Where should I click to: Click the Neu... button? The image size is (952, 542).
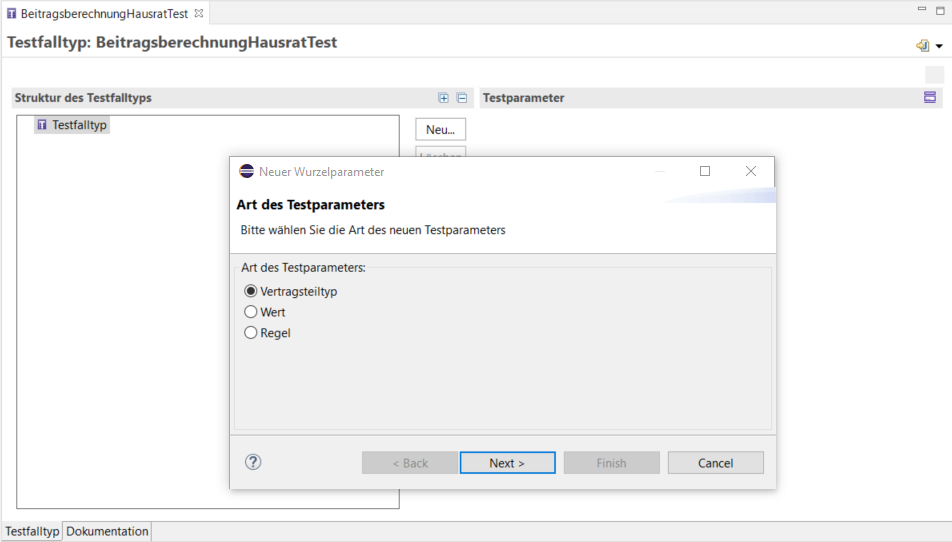(x=440, y=129)
